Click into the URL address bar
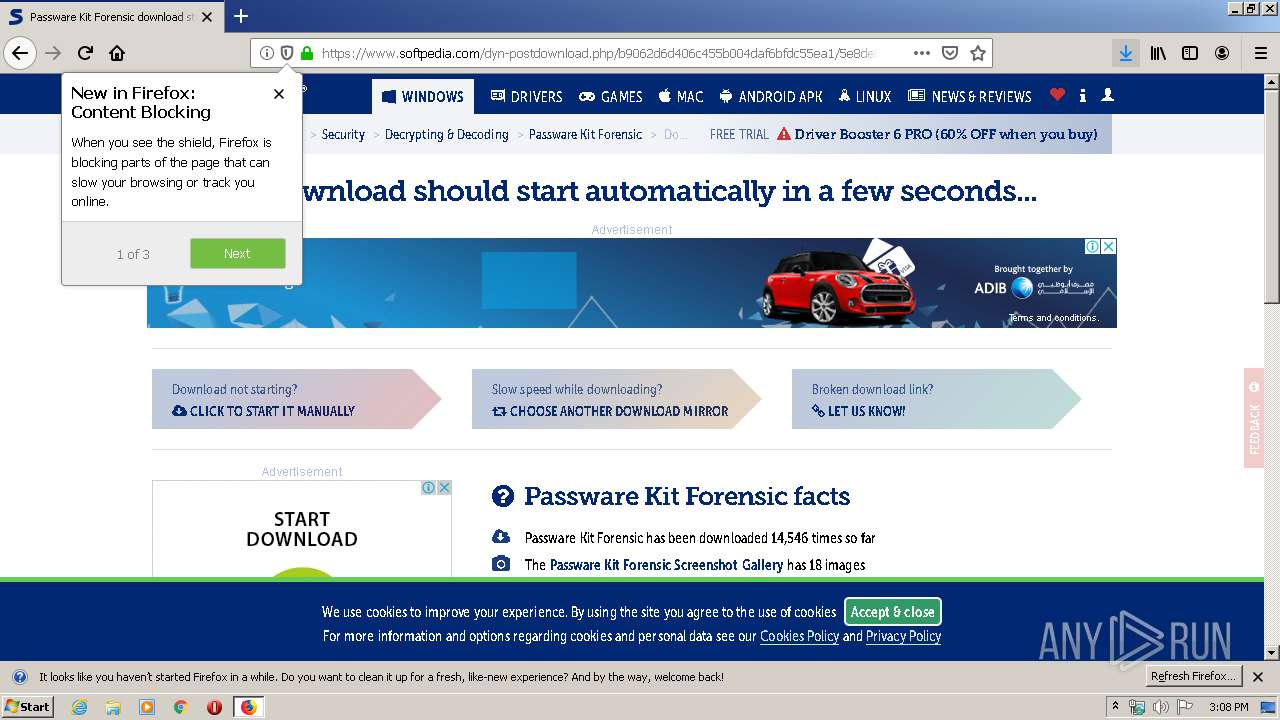This screenshot has width=1280, height=720. click(600, 53)
